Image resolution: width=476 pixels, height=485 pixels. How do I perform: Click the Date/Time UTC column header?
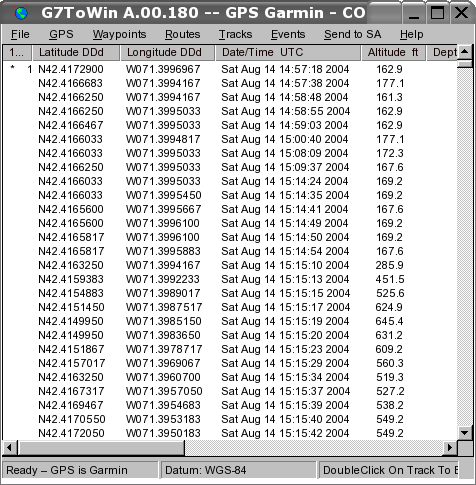288,53
